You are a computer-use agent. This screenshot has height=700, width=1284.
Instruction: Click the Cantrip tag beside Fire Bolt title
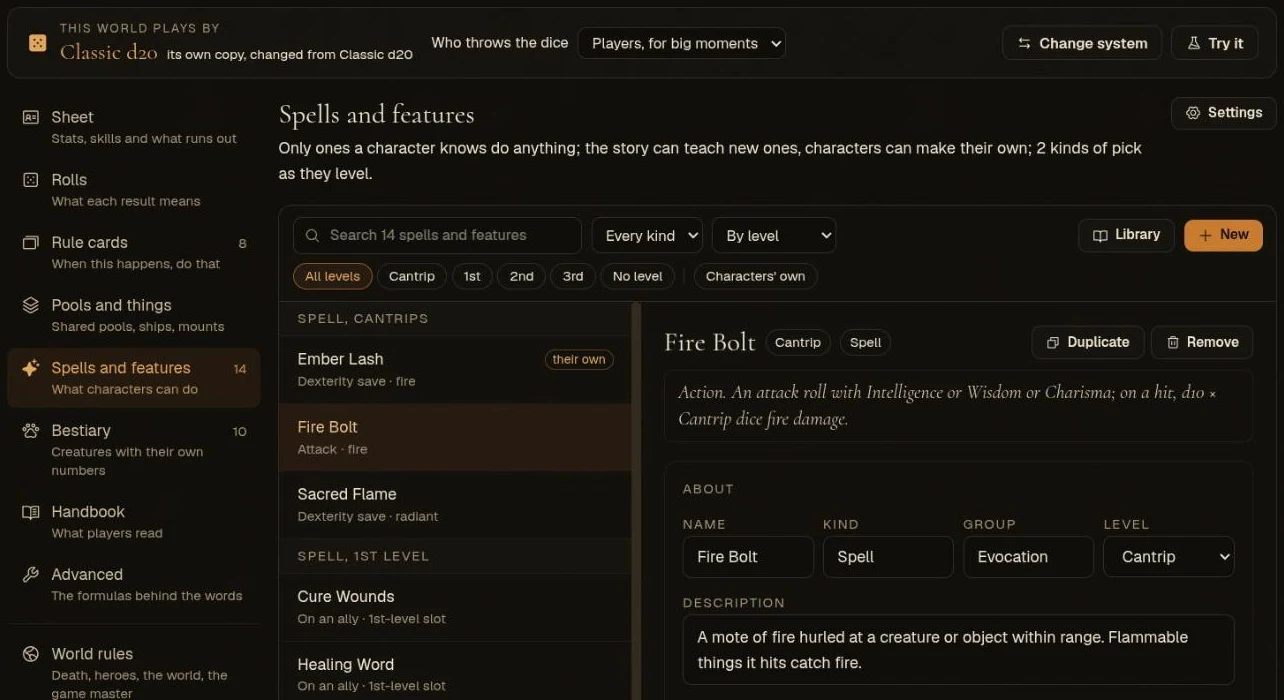click(797, 342)
